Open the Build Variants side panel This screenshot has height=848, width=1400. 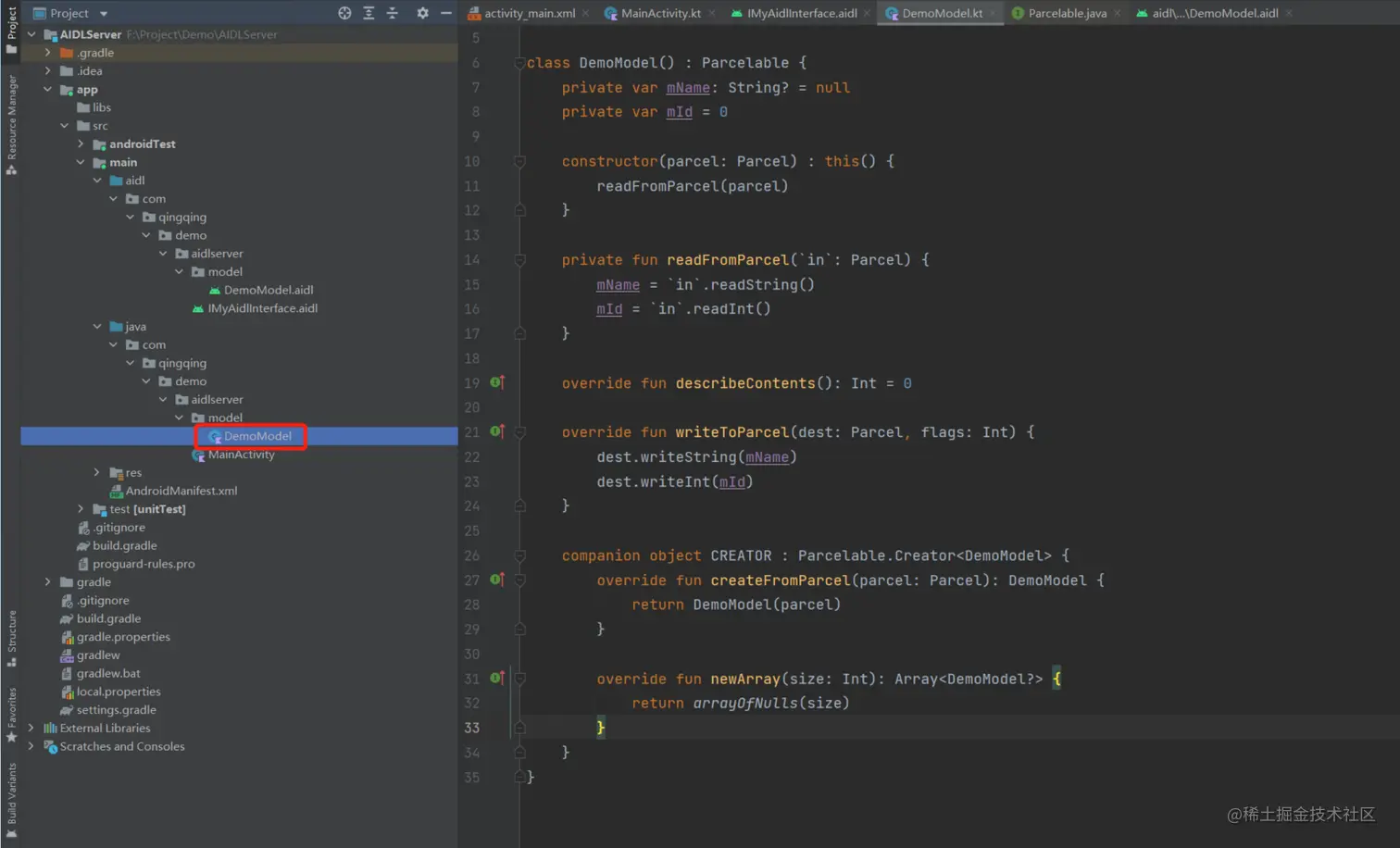pos(11,800)
